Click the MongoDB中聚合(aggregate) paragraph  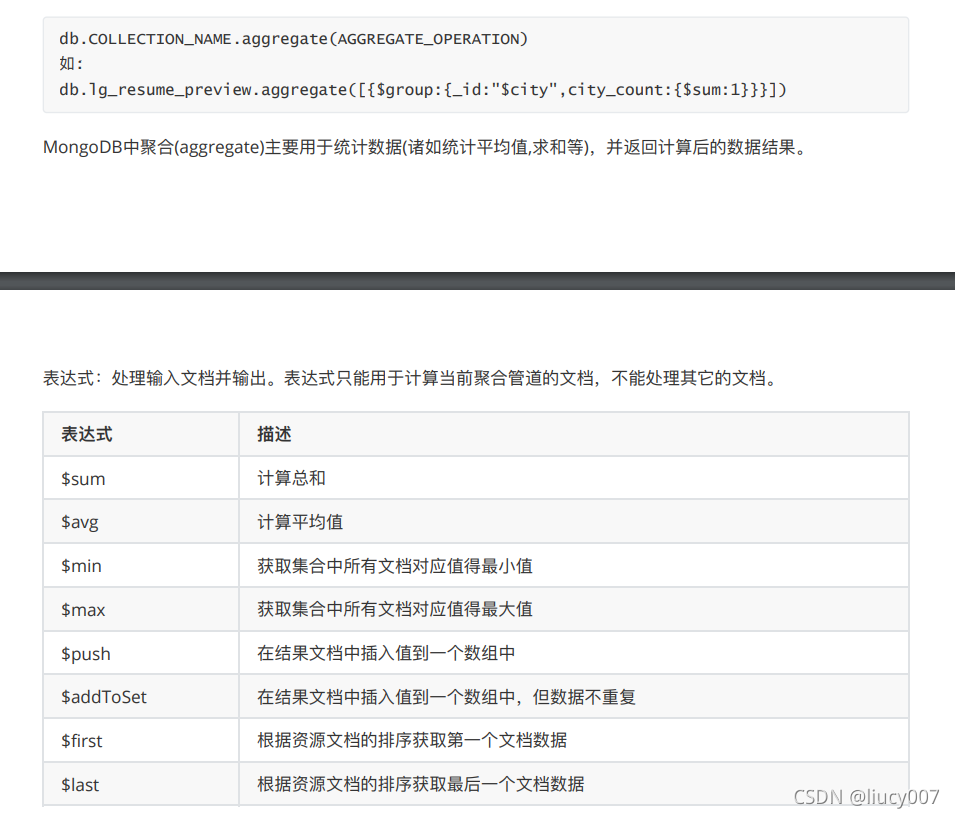click(425, 147)
